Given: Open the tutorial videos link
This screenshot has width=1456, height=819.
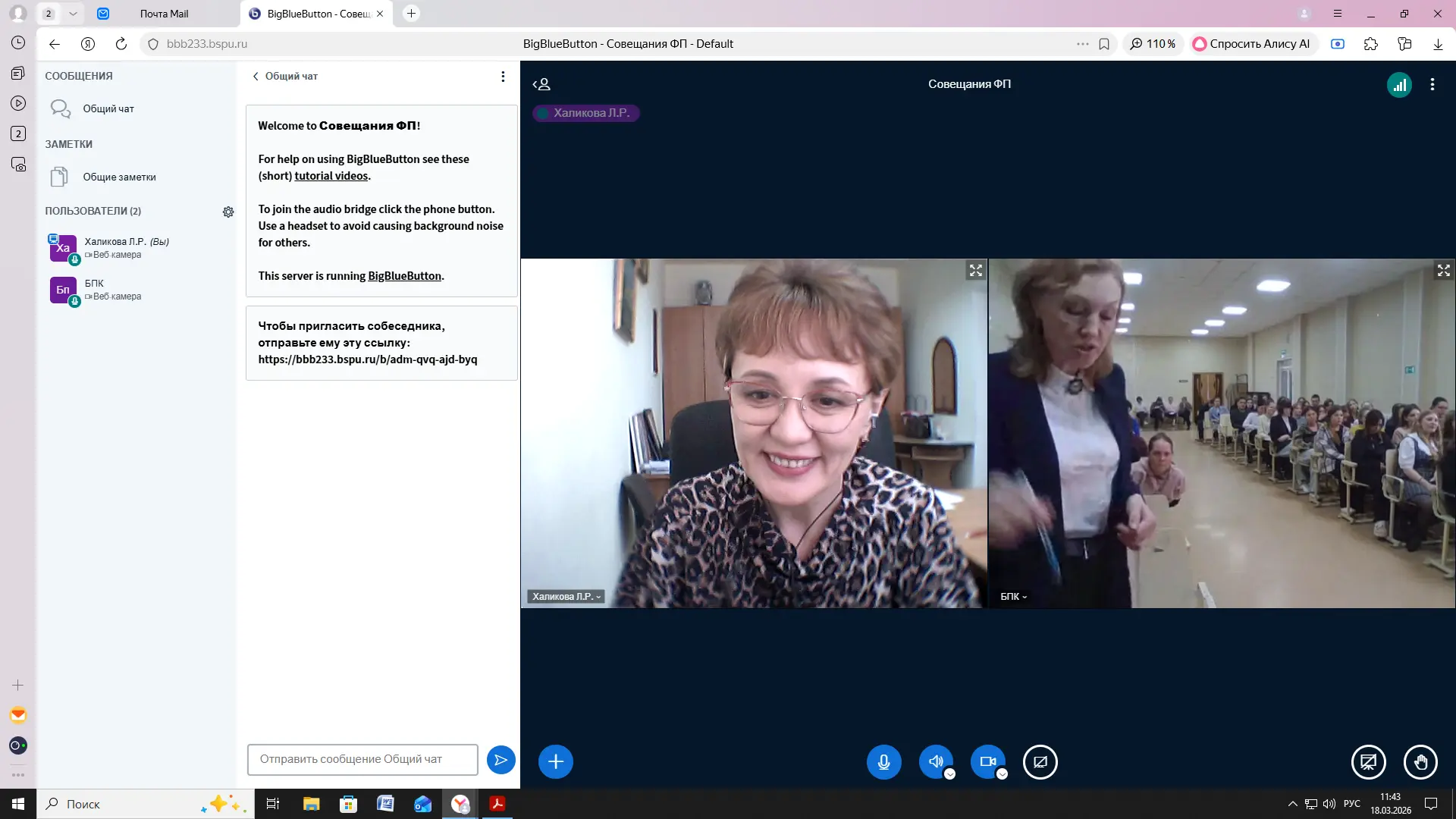Looking at the screenshot, I should coord(331,176).
